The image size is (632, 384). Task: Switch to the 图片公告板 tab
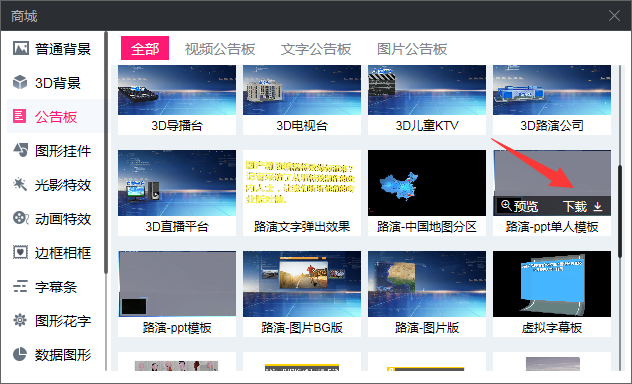point(412,49)
